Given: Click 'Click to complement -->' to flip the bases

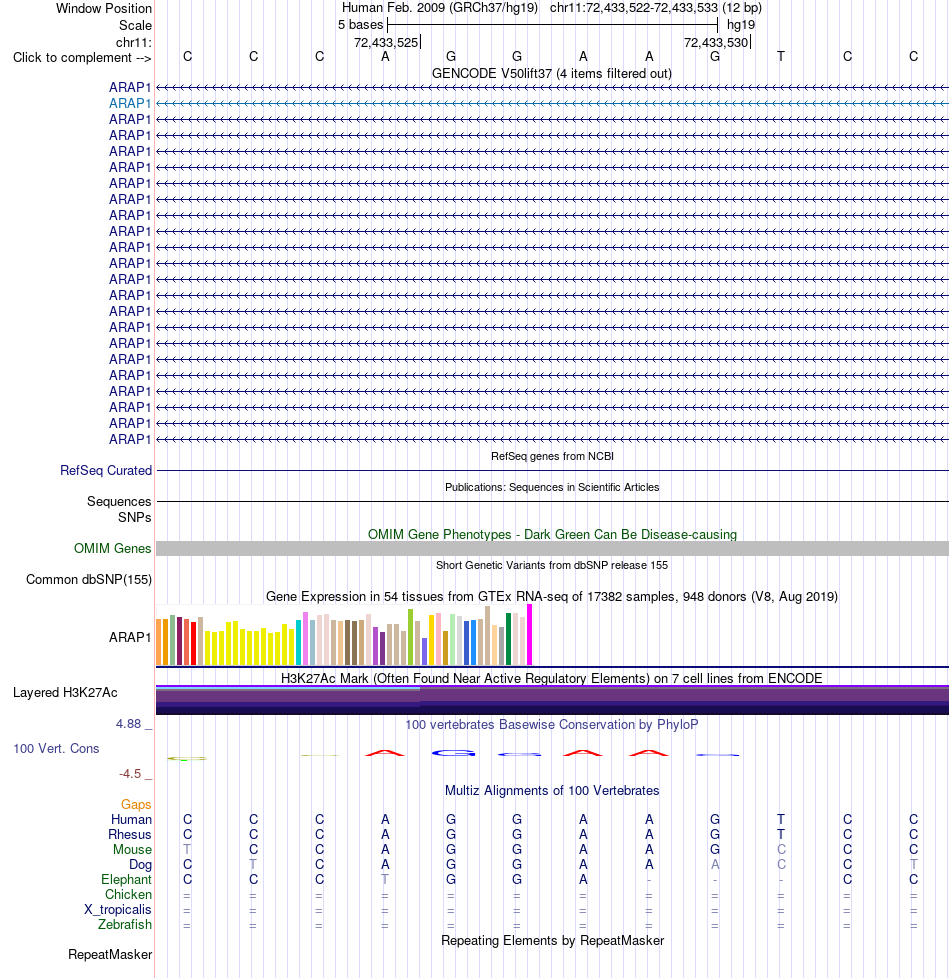Looking at the screenshot, I should pyautogui.click(x=82, y=57).
